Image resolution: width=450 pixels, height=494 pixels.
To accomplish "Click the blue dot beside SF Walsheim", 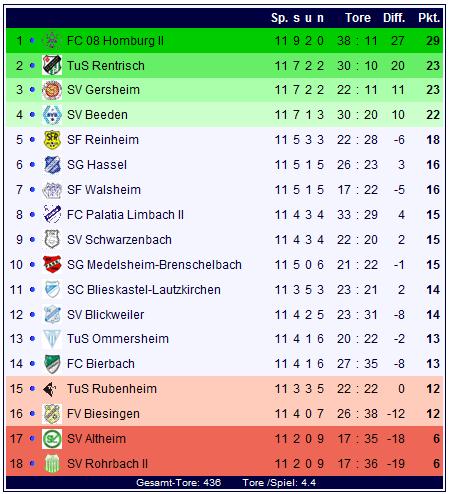I will click(x=32, y=190).
